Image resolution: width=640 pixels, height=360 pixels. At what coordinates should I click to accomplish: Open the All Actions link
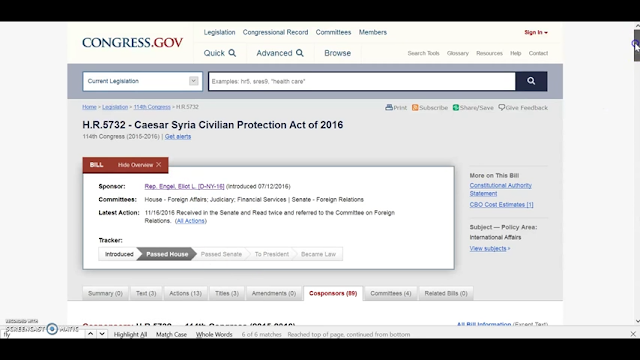tap(191, 221)
